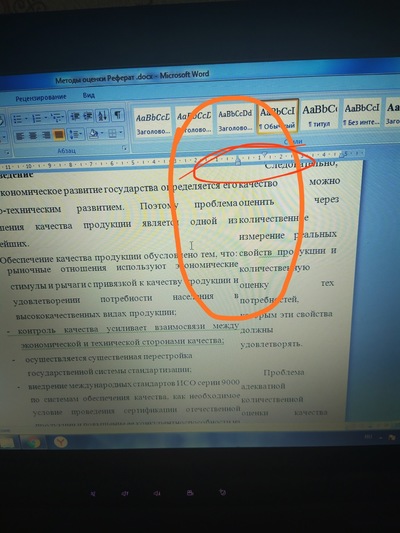Toggle paragraph marks display (¶)
400x533 pixels.
point(118,115)
